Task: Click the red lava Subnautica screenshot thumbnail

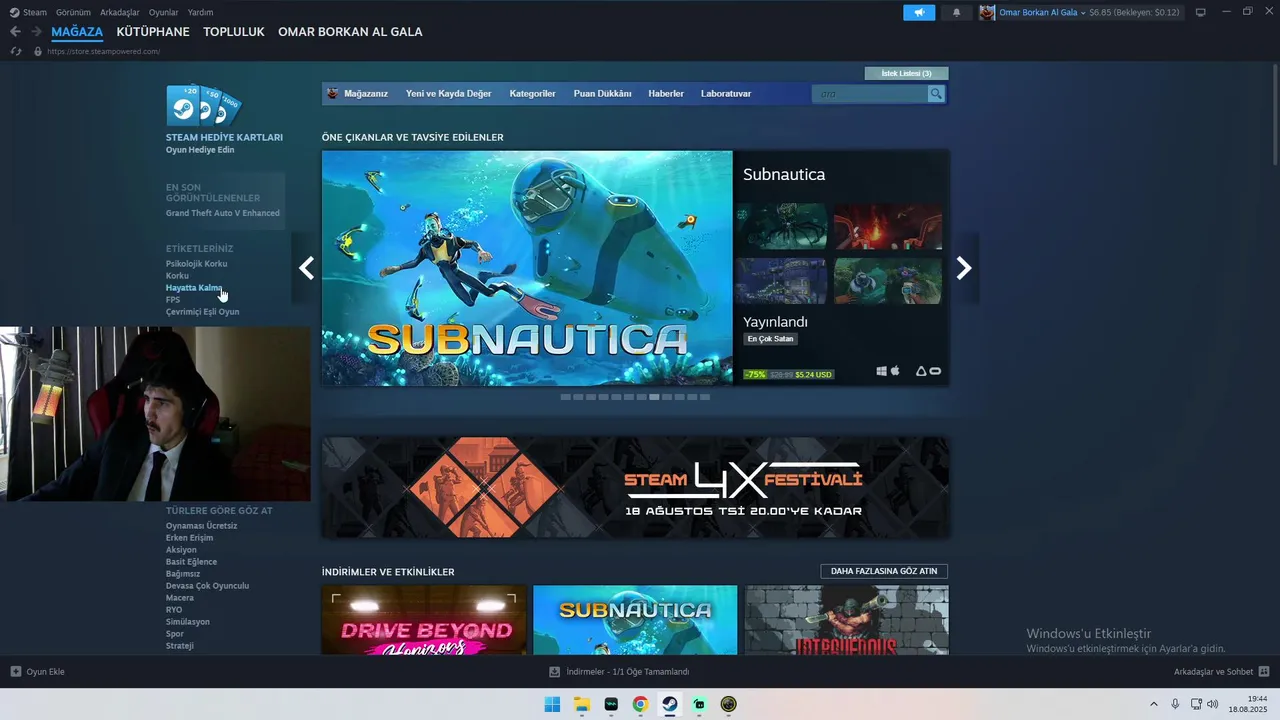Action: pos(888,227)
